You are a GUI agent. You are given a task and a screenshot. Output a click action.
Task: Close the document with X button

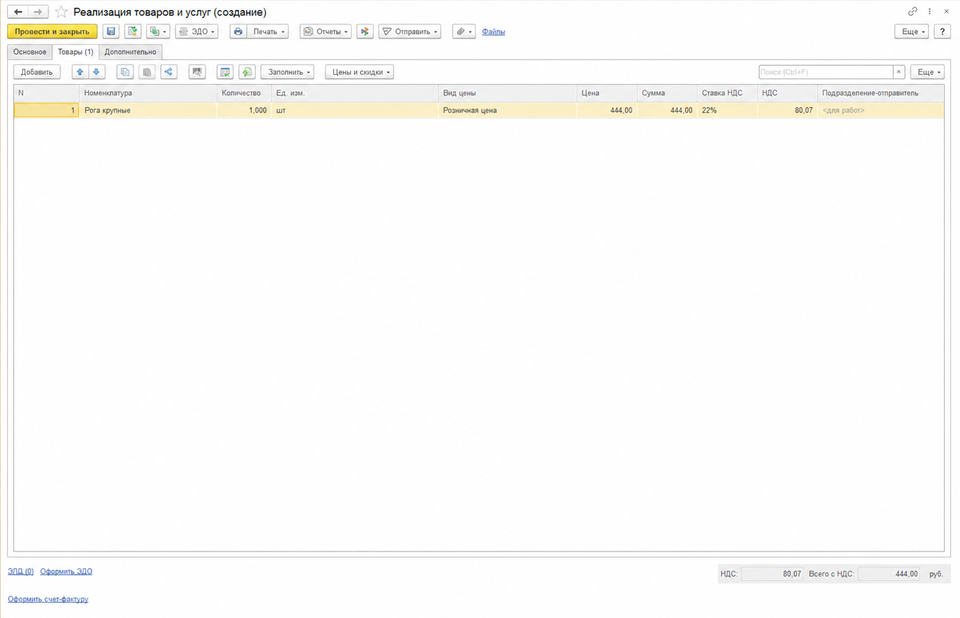click(x=947, y=12)
